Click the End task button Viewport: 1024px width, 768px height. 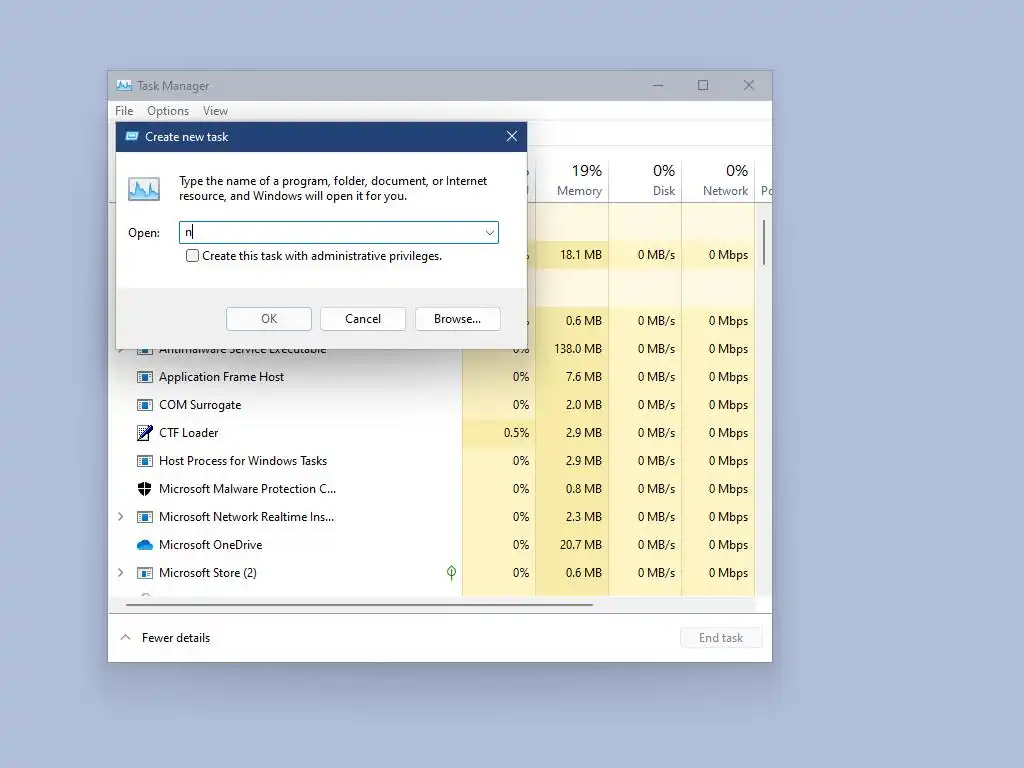[721, 638]
